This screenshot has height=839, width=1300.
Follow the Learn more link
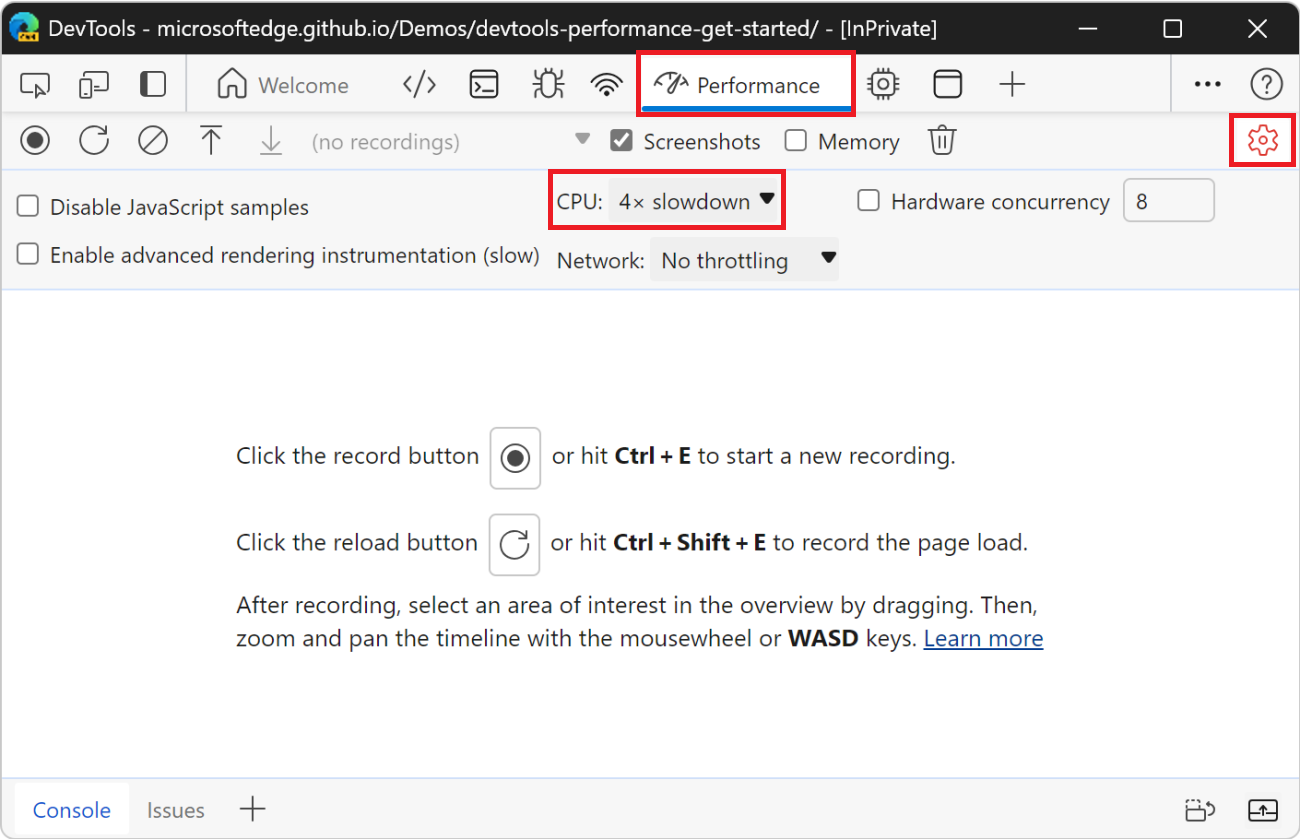coord(983,638)
